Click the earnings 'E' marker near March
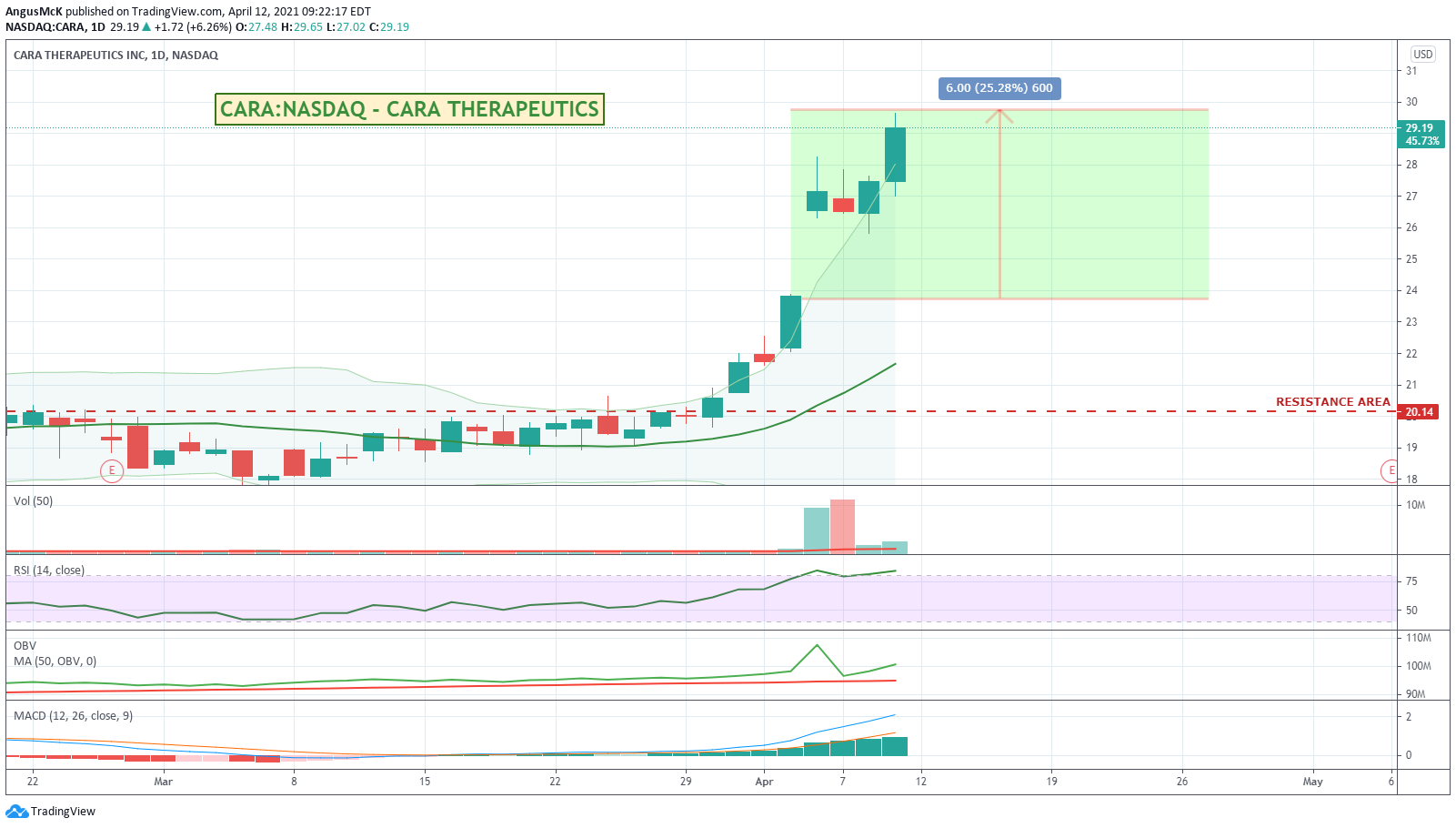The width and height of the screenshot is (1456, 828). (112, 470)
